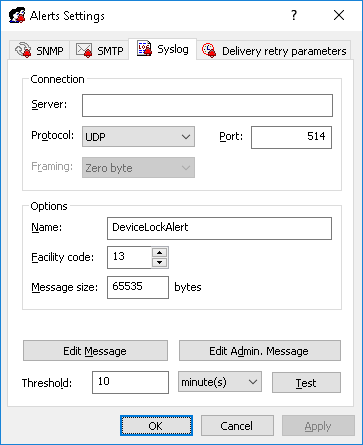The width and height of the screenshot is (363, 445).
Task: Click the disabled Framing Zero byte dropdown
Action: tap(138, 167)
